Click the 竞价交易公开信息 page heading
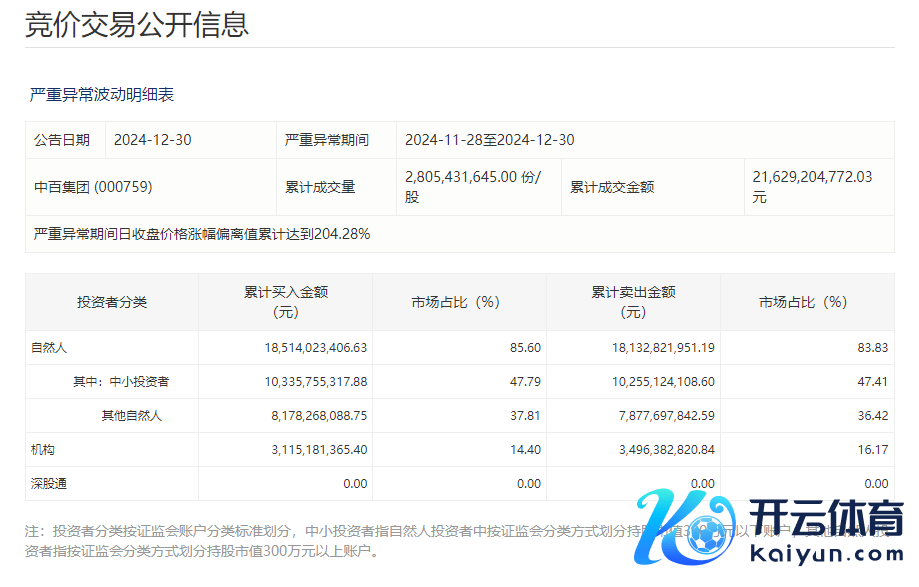 tap(137, 25)
